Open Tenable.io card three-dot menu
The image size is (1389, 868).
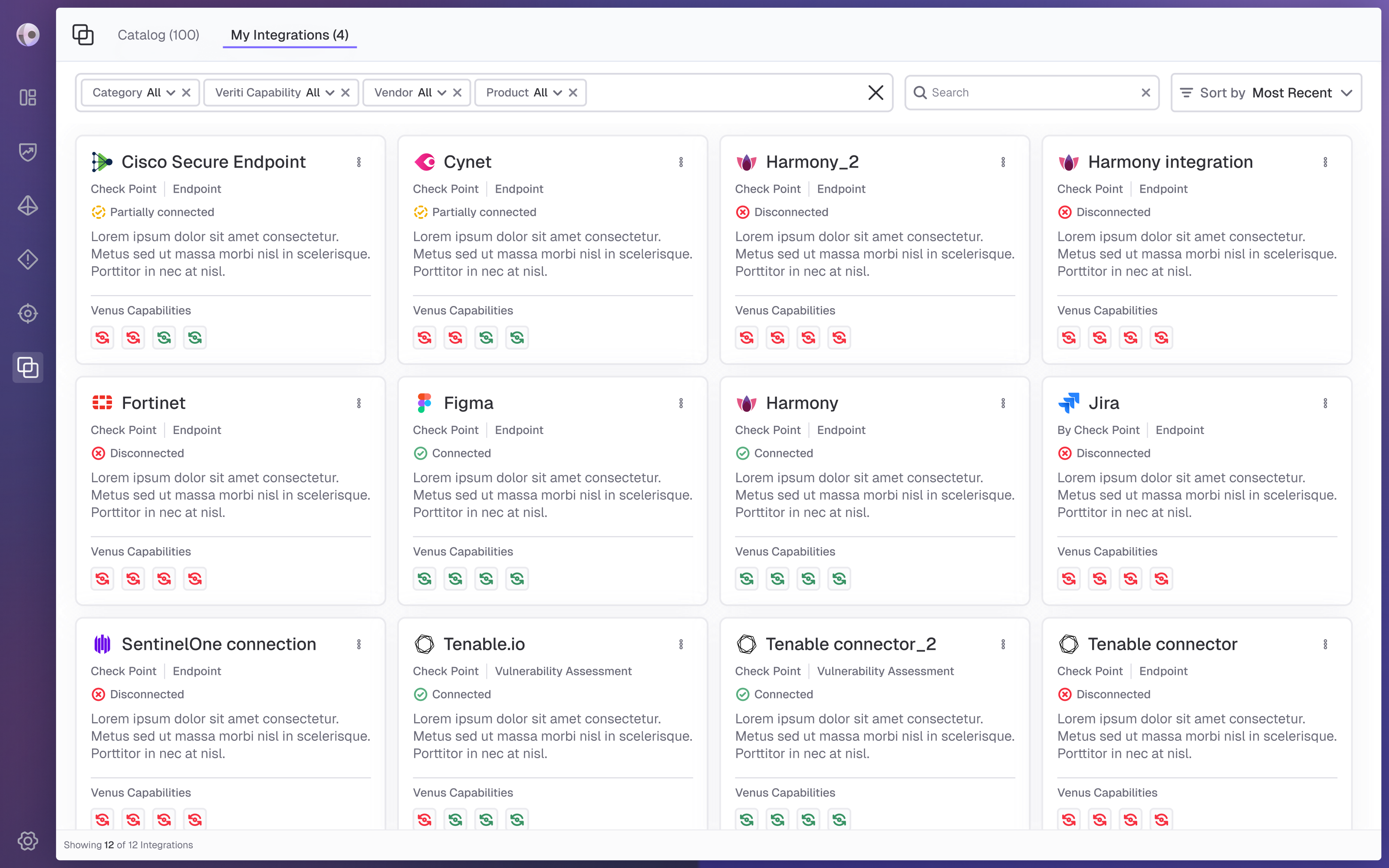pos(681,644)
